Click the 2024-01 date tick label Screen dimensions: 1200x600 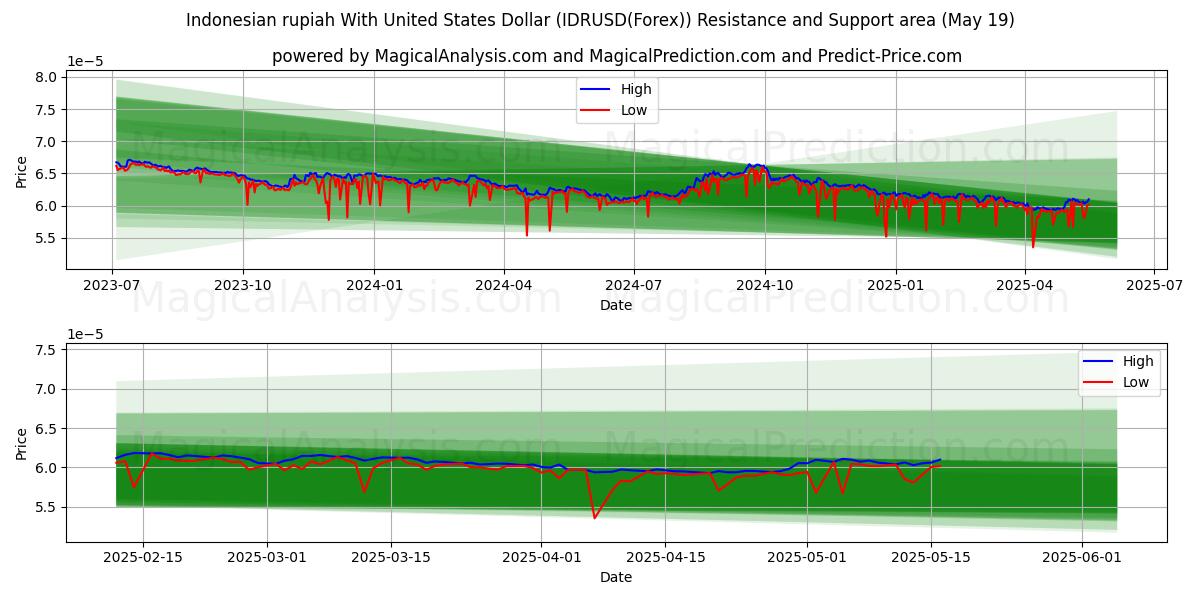pyautogui.click(x=374, y=285)
